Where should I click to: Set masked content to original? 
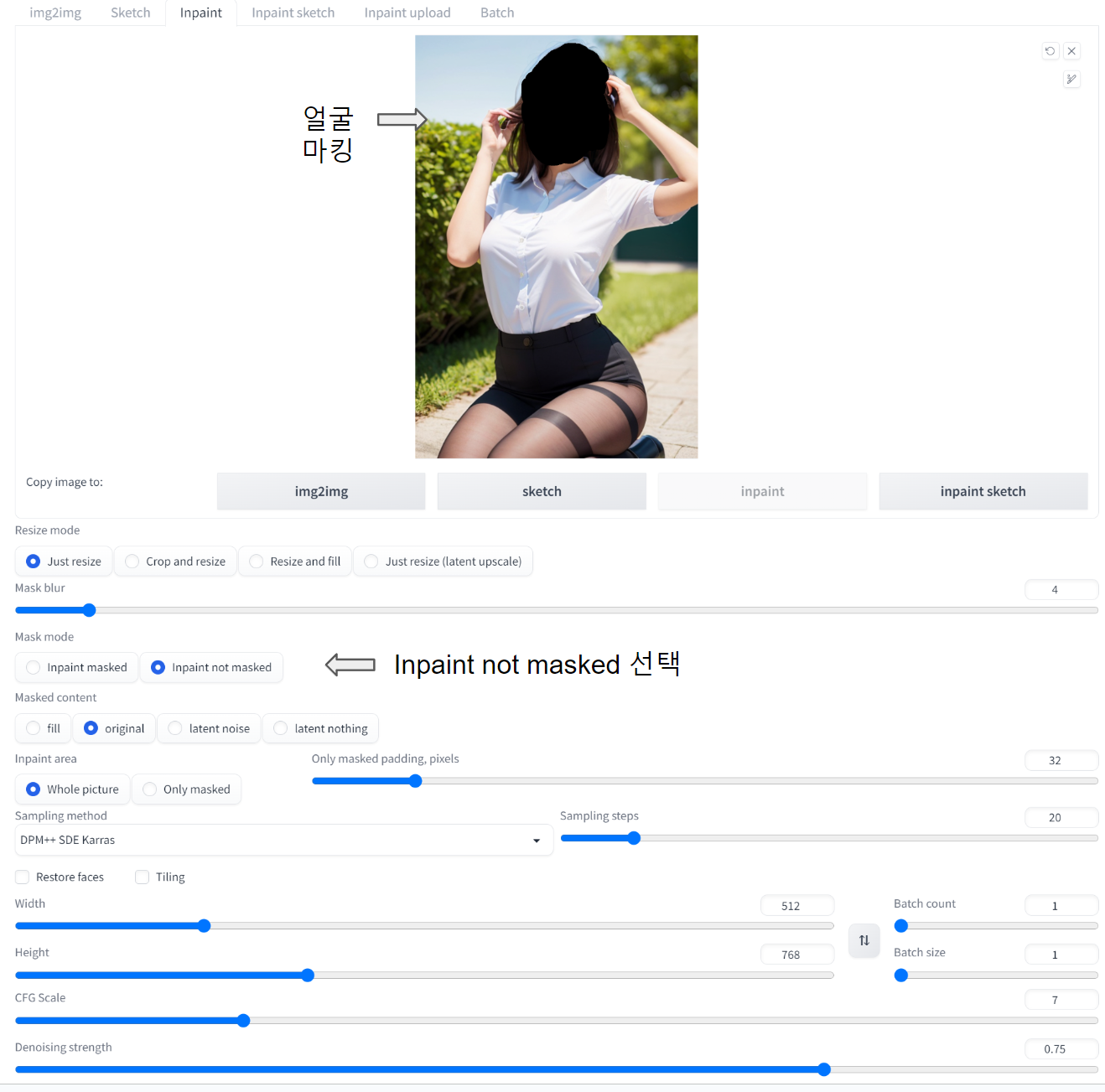[x=114, y=728]
